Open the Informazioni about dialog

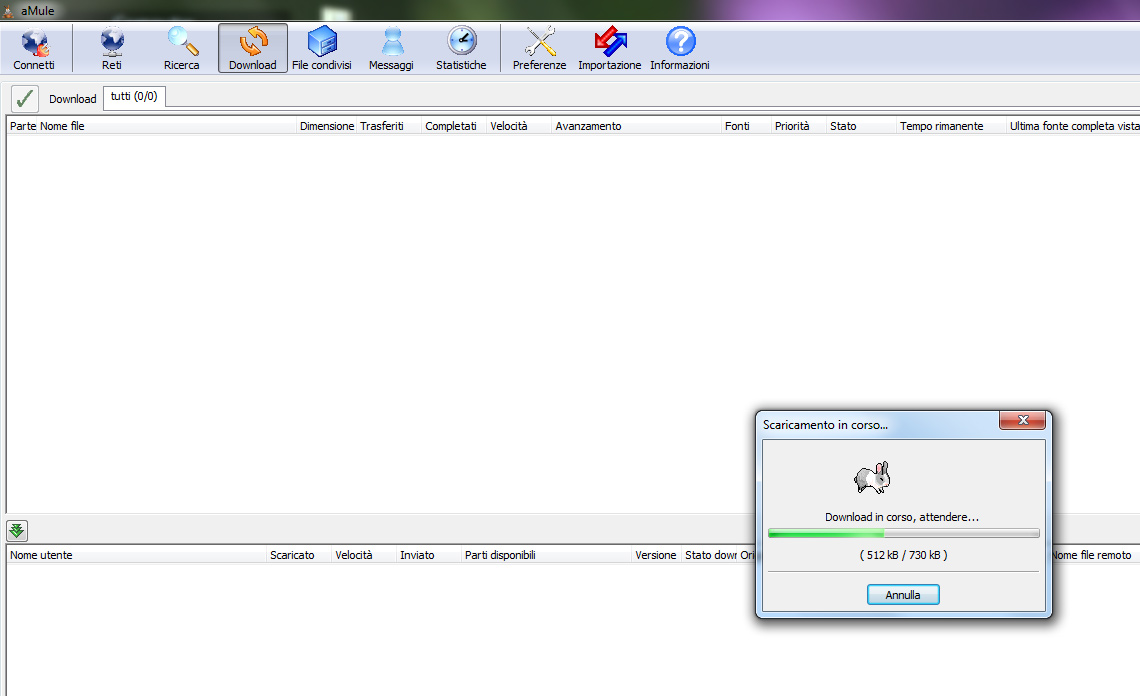point(680,49)
